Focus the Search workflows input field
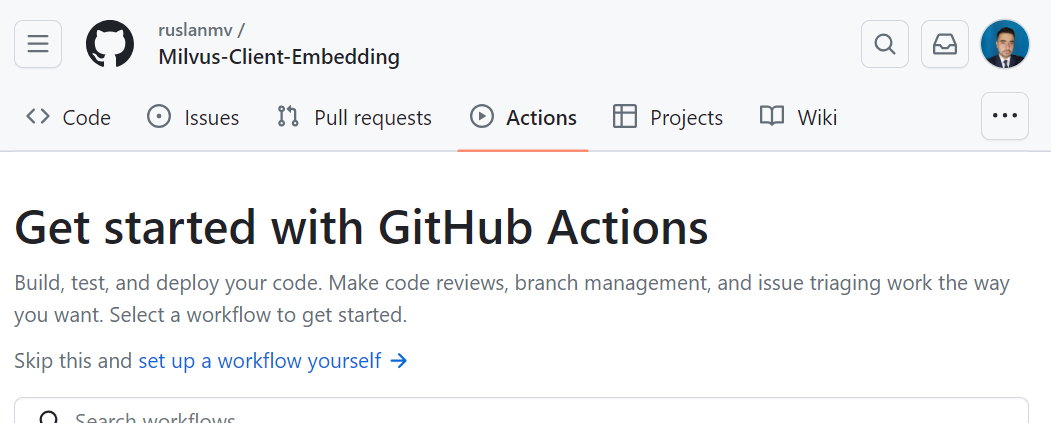 [x=521, y=410]
